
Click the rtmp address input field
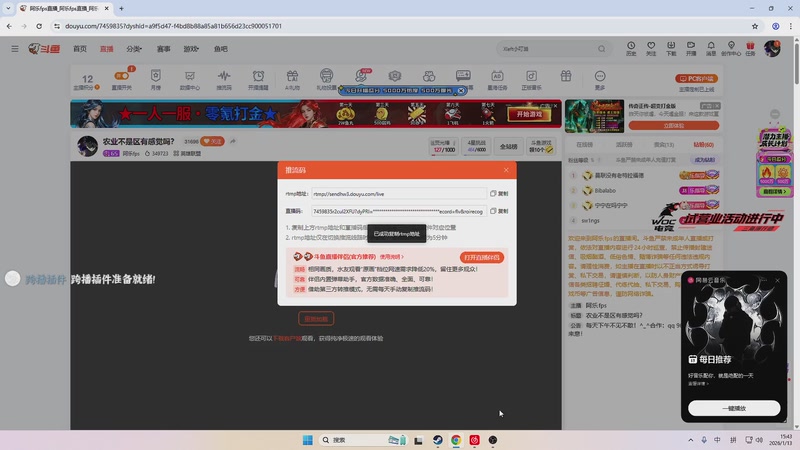pos(399,194)
